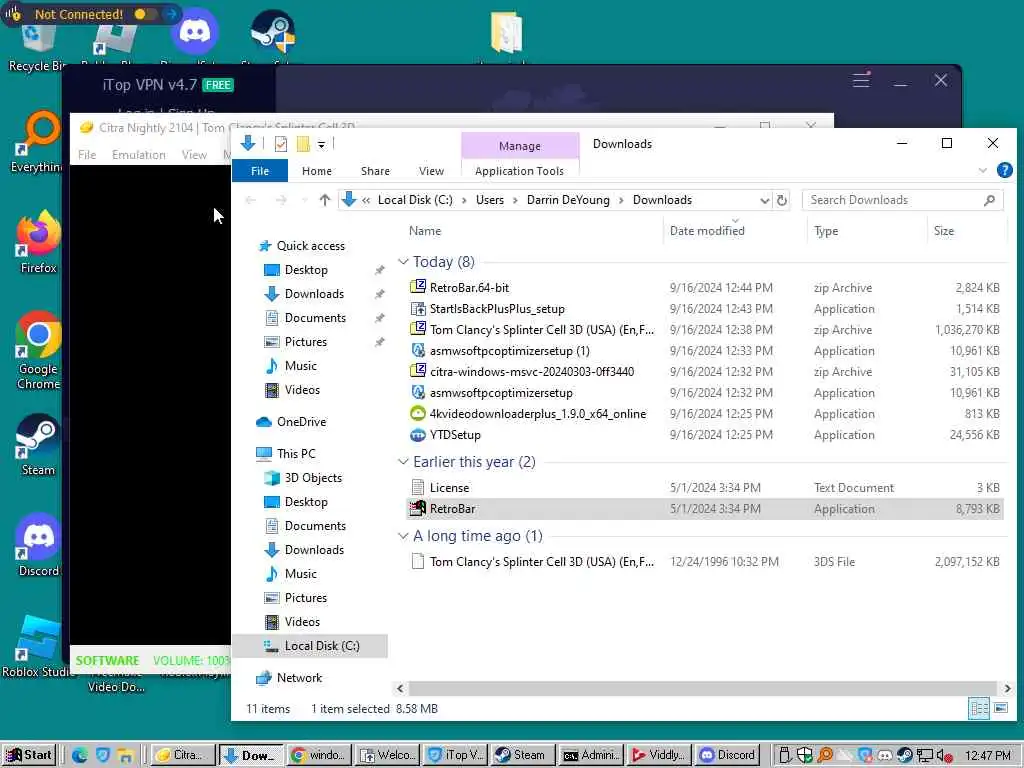Click the volume icon in the system tray
The width and height of the screenshot is (1024, 768).
pyautogui.click(x=944, y=755)
